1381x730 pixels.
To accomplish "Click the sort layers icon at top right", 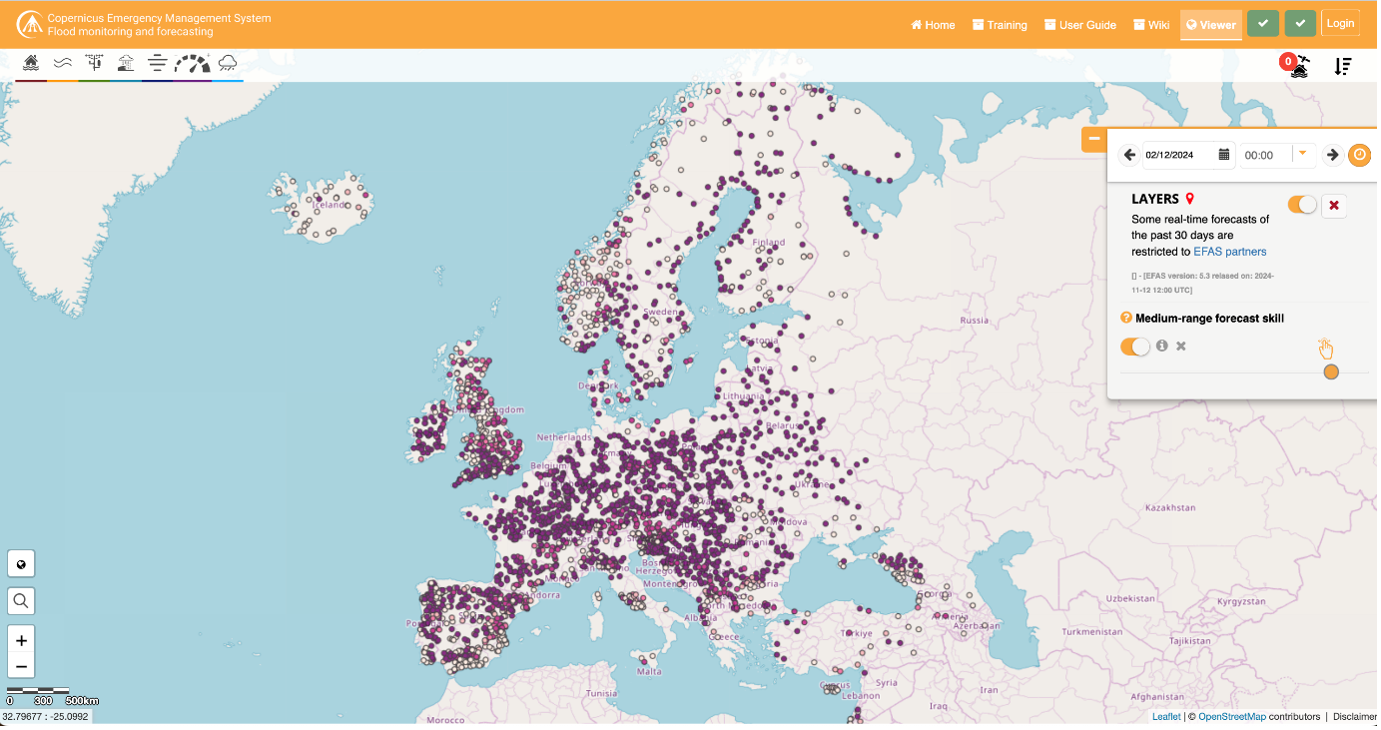I will click(1343, 65).
